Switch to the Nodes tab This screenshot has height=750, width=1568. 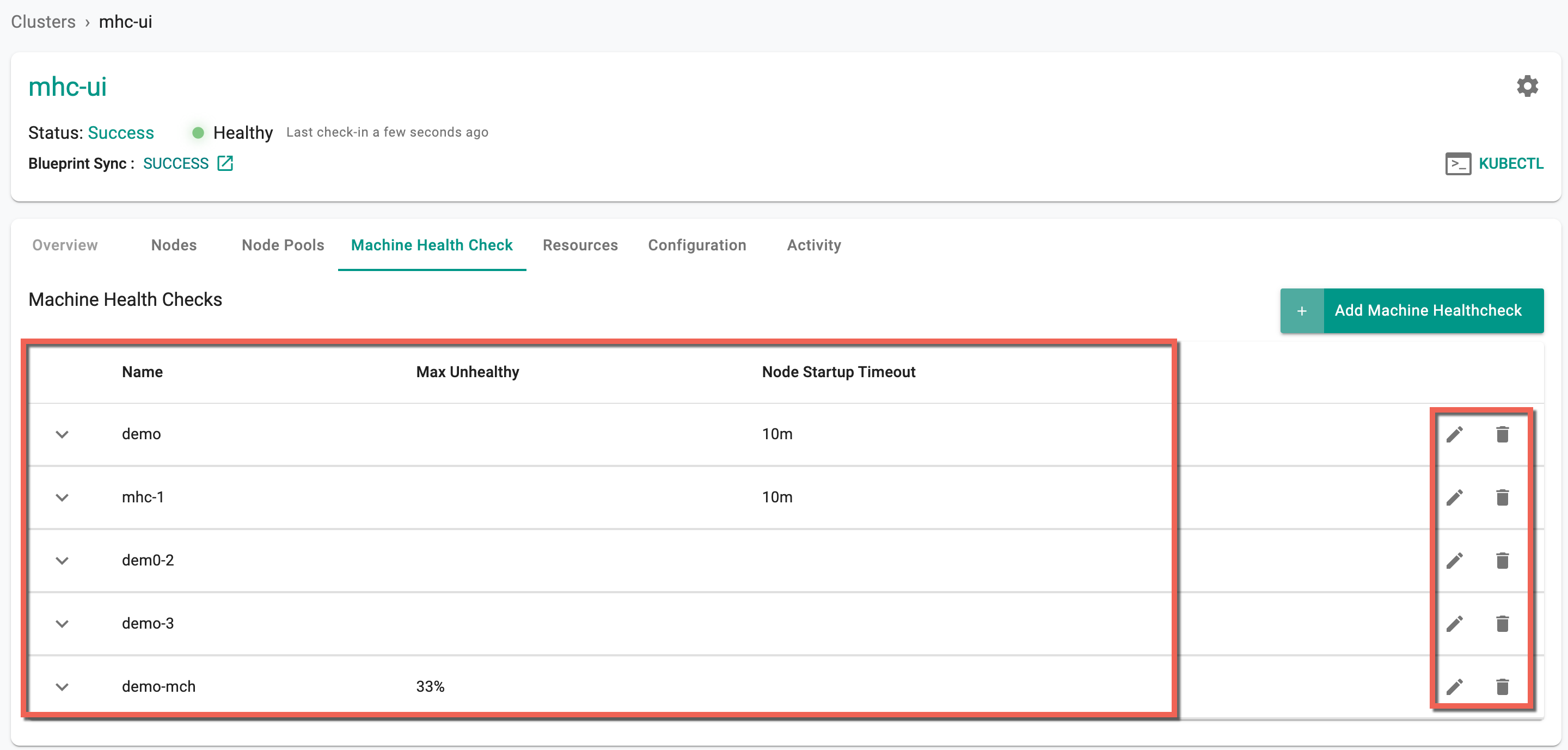(174, 245)
